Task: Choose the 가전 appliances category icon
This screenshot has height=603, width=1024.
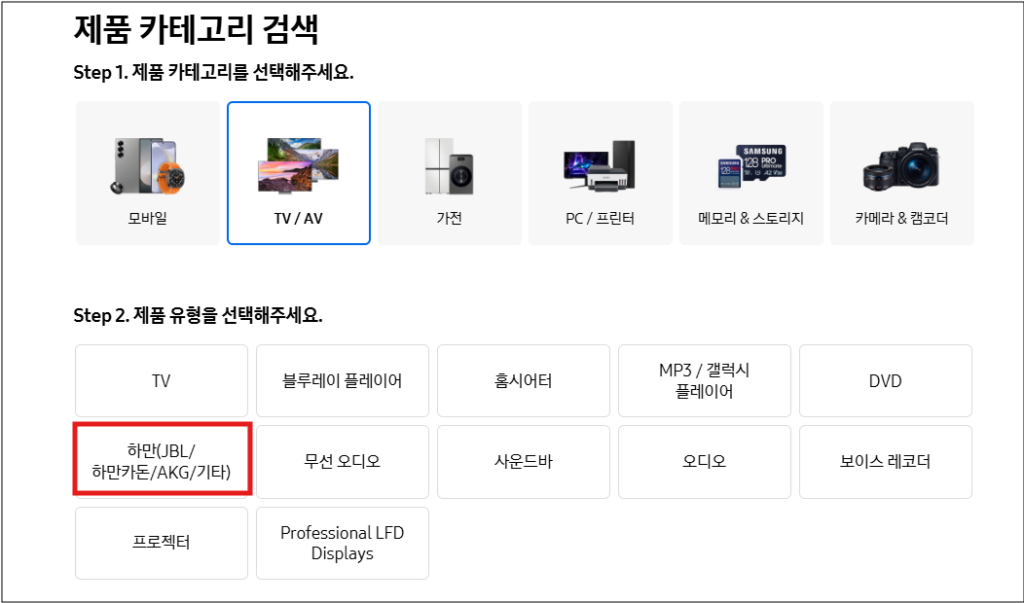Action: click(x=449, y=172)
